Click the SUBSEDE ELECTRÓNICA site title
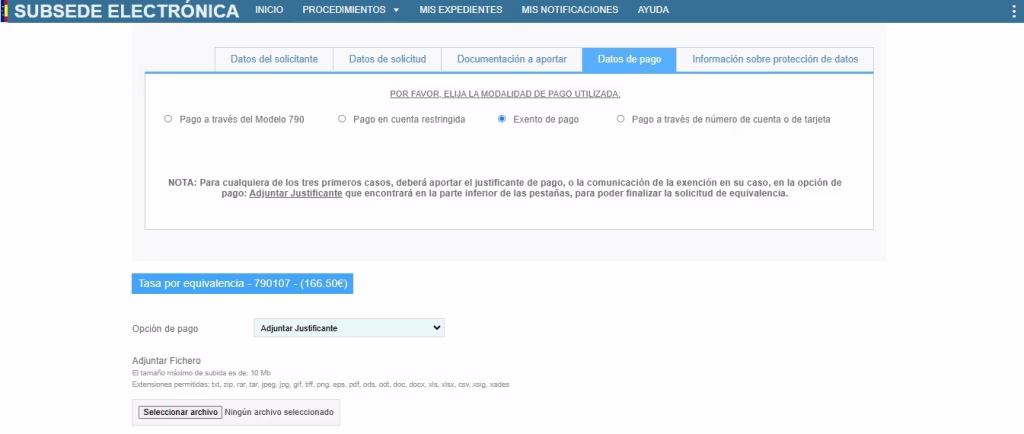1024x434 pixels. 127,11
